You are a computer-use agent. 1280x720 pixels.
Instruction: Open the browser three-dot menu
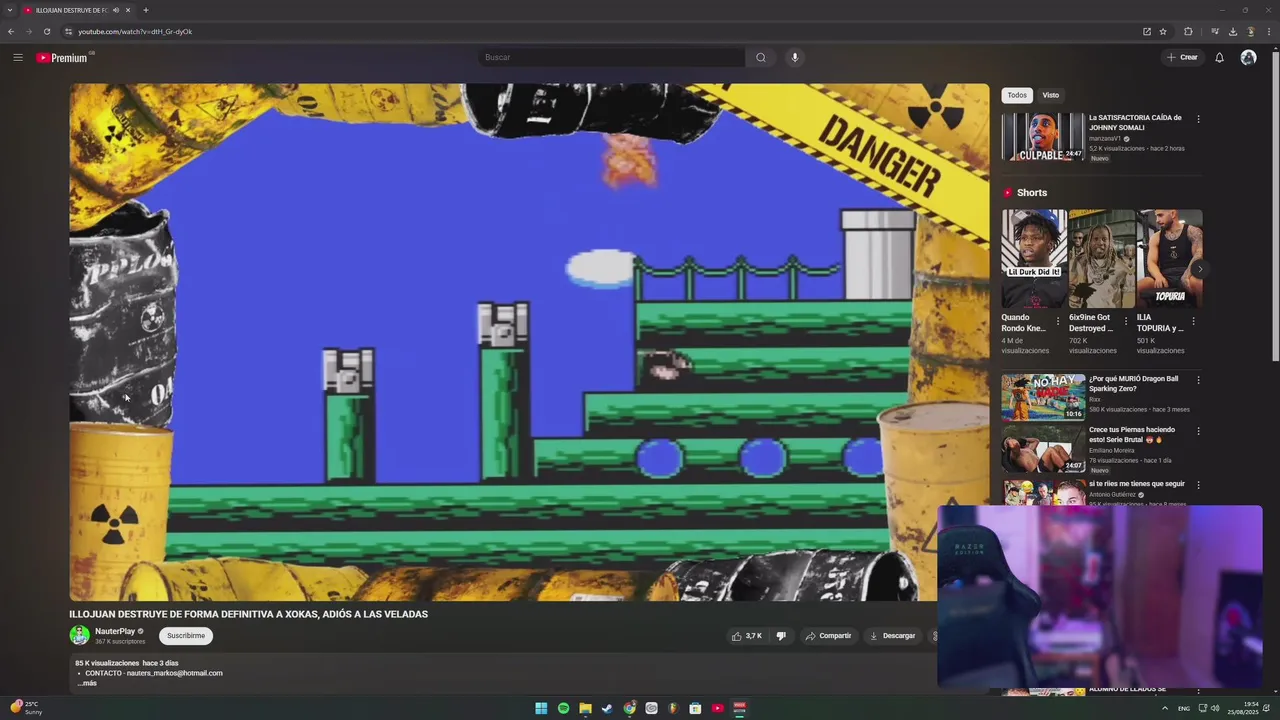1269,31
